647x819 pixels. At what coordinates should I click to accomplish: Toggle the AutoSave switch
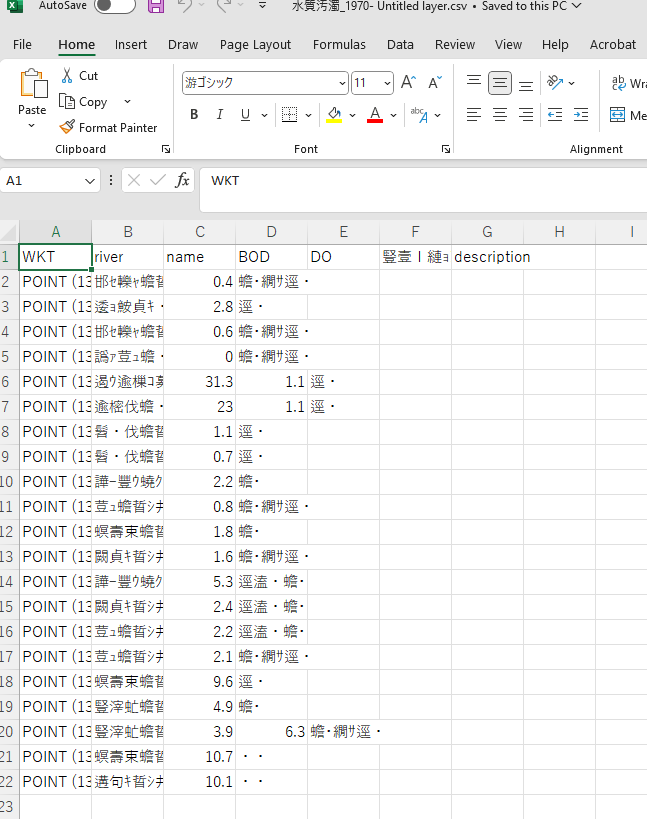tap(114, 6)
